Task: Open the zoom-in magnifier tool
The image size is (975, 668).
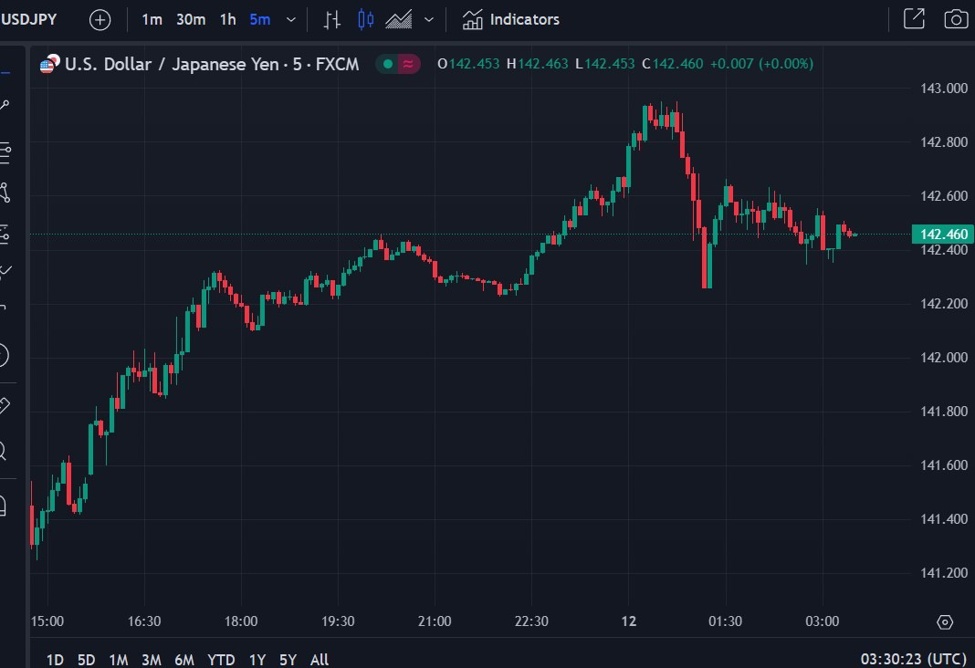Action: click(10, 452)
